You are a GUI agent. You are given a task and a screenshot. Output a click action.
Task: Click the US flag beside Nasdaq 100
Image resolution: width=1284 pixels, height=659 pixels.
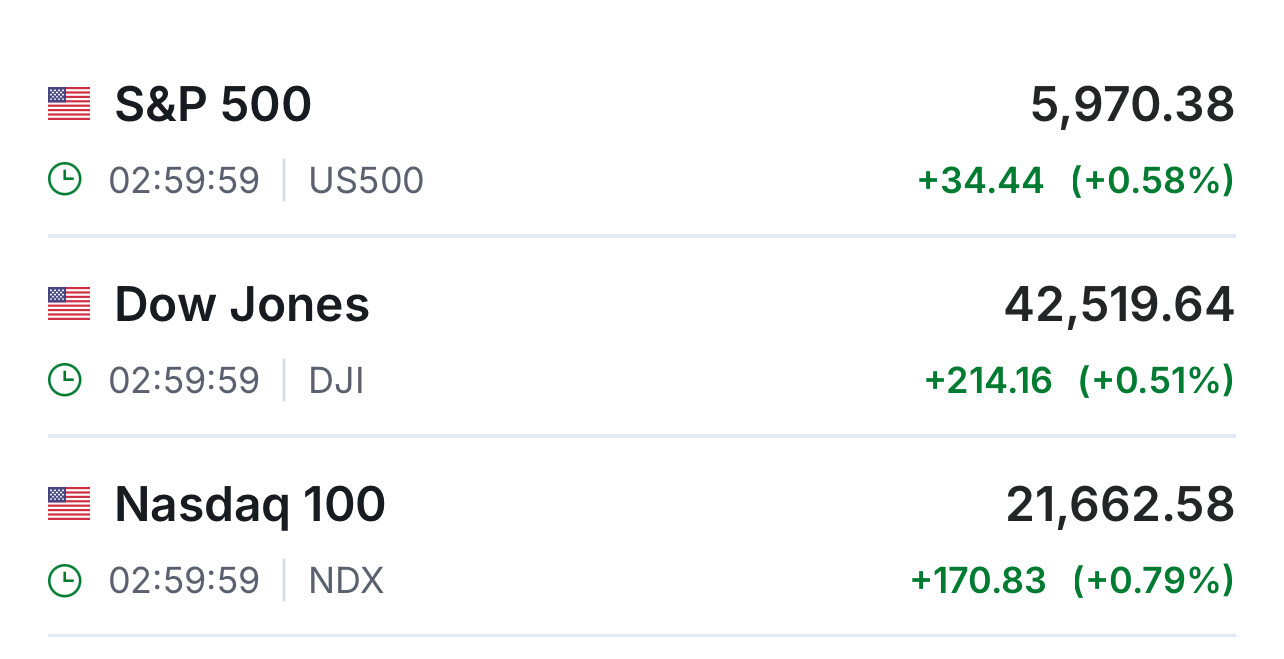(69, 504)
